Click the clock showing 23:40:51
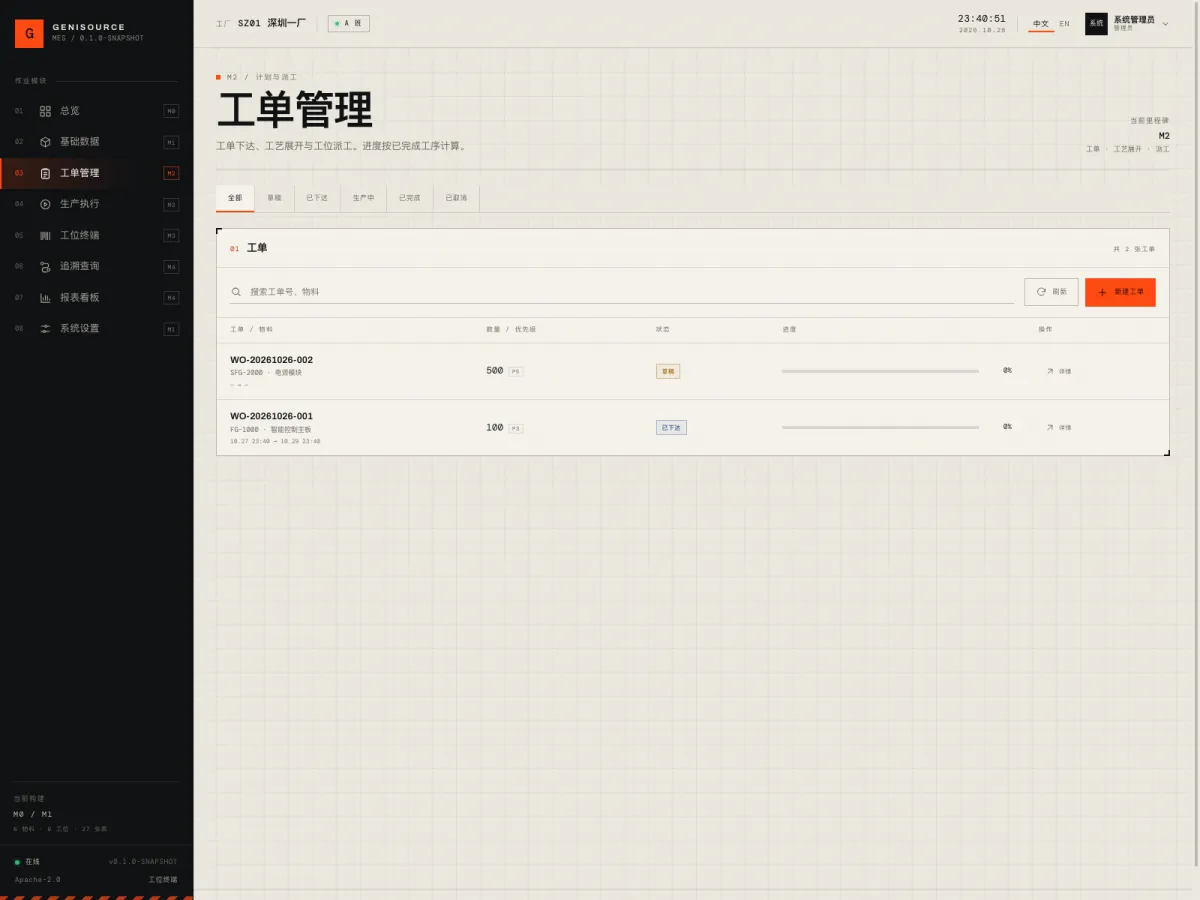 982,19
